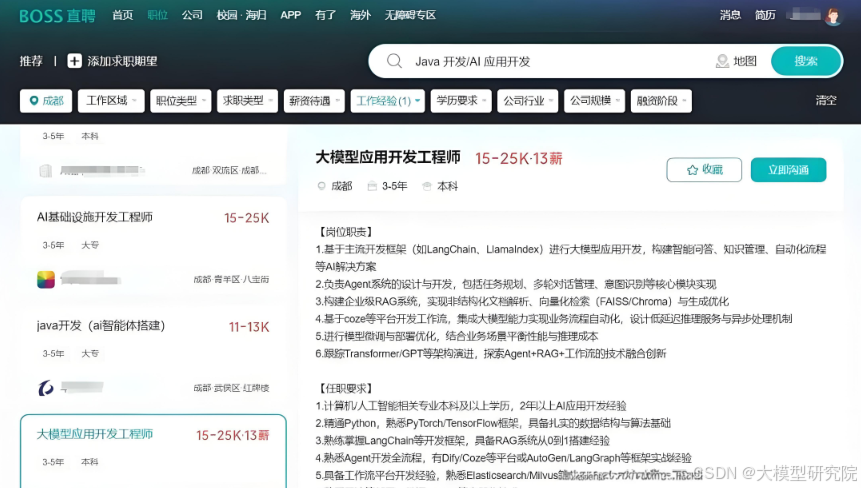Select 职位 in top navigation
Viewport: 861px width, 488px height.
click(158, 15)
